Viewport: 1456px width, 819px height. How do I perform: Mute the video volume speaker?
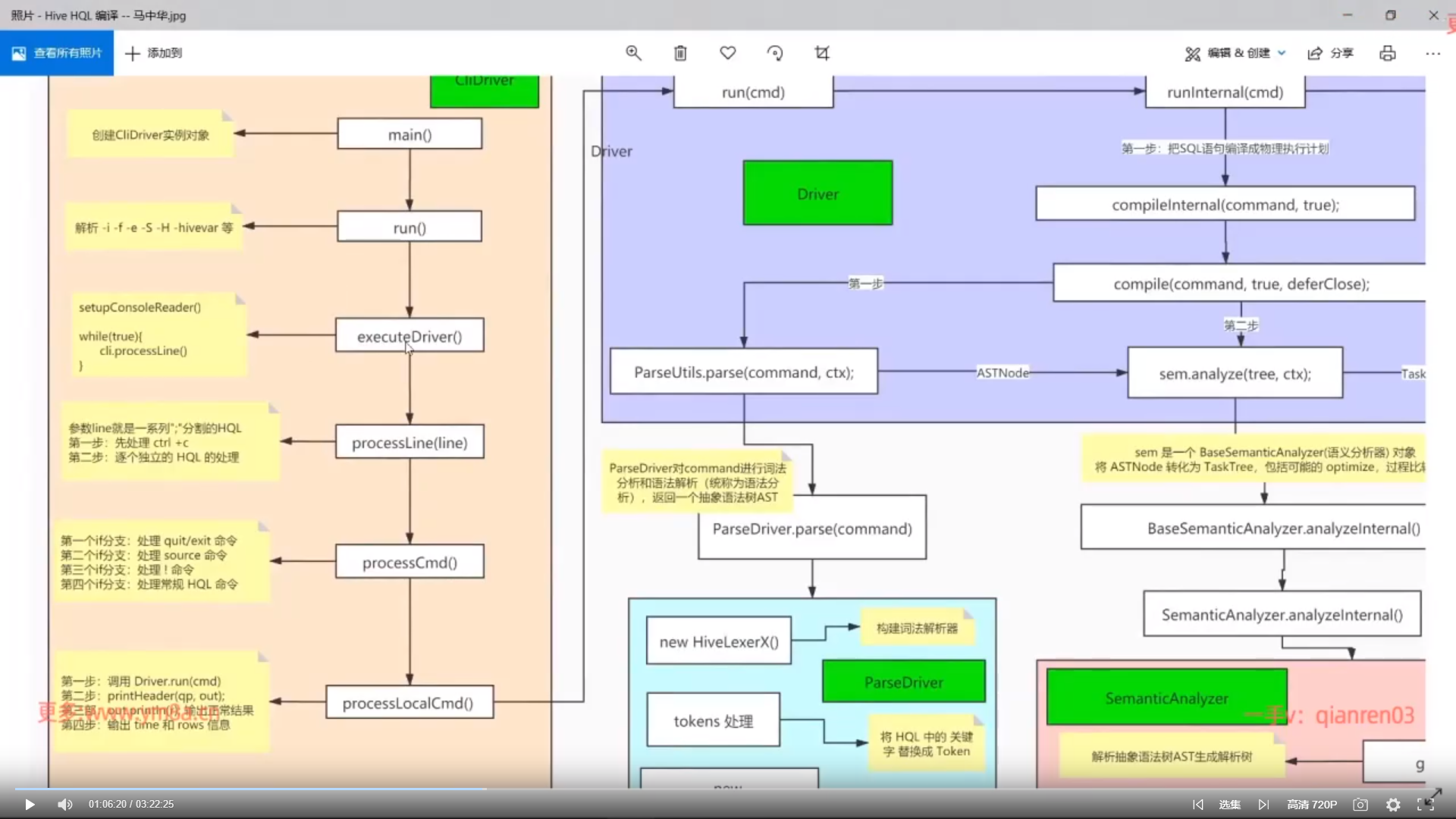65,805
